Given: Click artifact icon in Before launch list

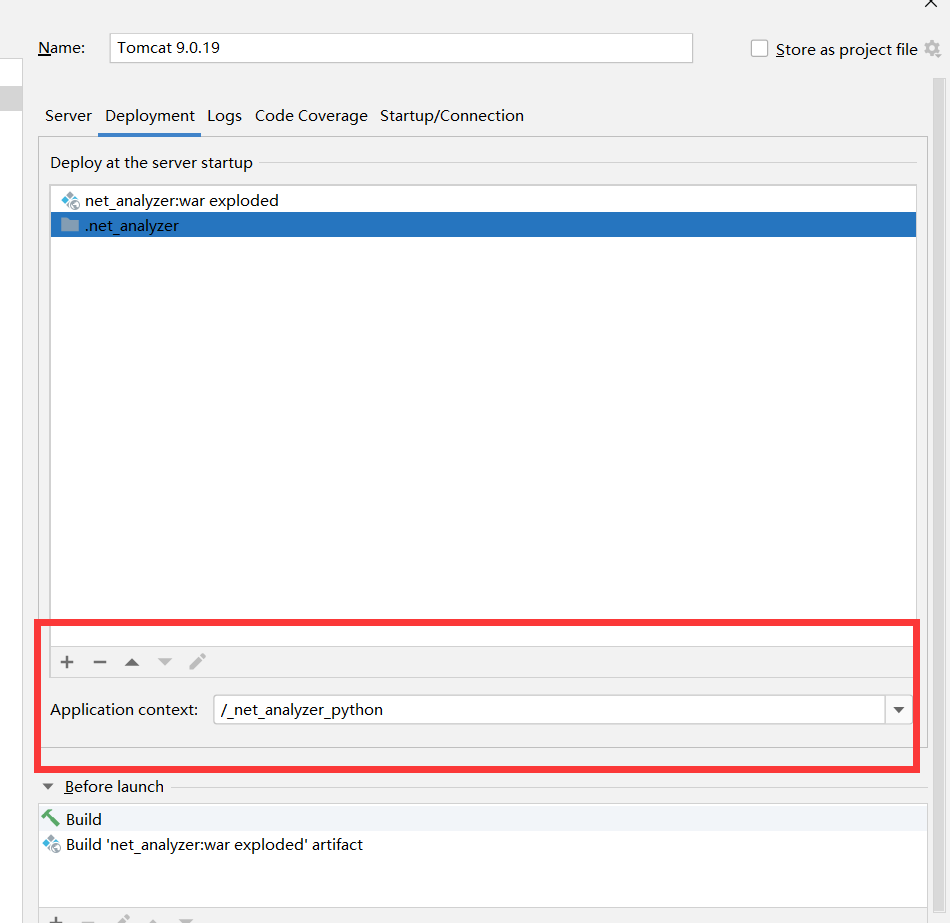Looking at the screenshot, I should (51, 844).
